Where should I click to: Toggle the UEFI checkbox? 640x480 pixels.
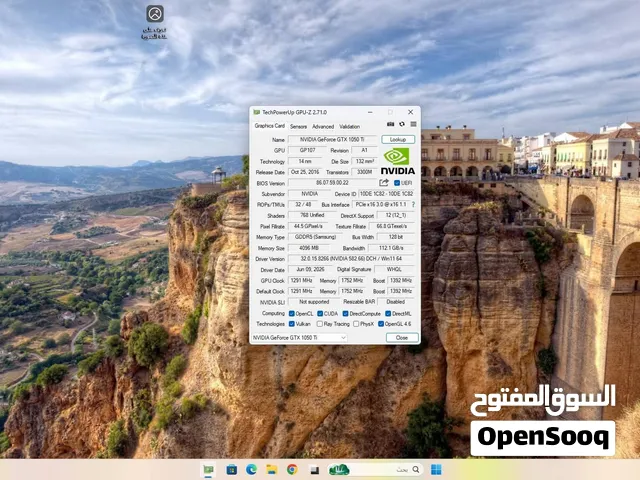pyautogui.click(x=397, y=183)
